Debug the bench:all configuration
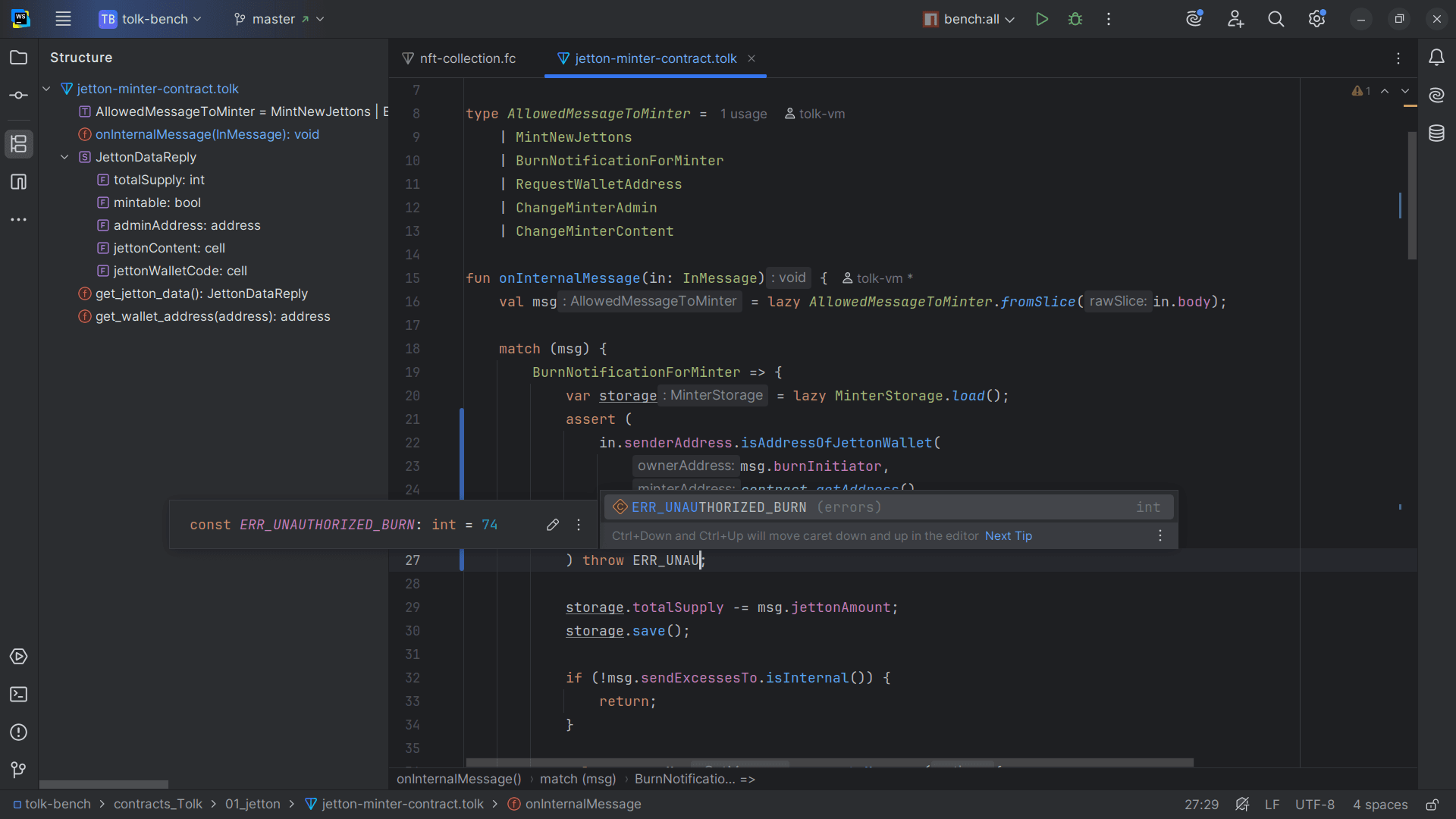Screen dimensions: 1456x819 [1075, 19]
